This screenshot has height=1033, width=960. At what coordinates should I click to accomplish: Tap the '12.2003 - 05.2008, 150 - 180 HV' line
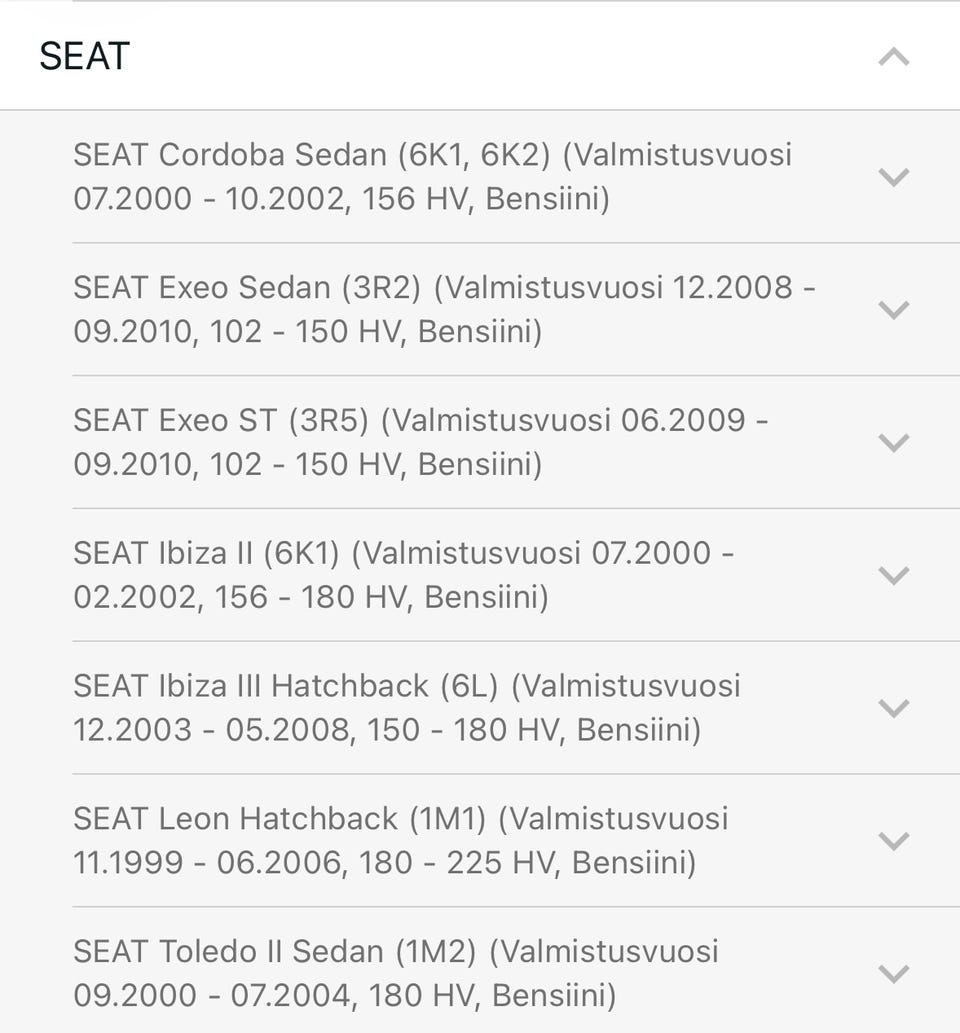(319, 730)
